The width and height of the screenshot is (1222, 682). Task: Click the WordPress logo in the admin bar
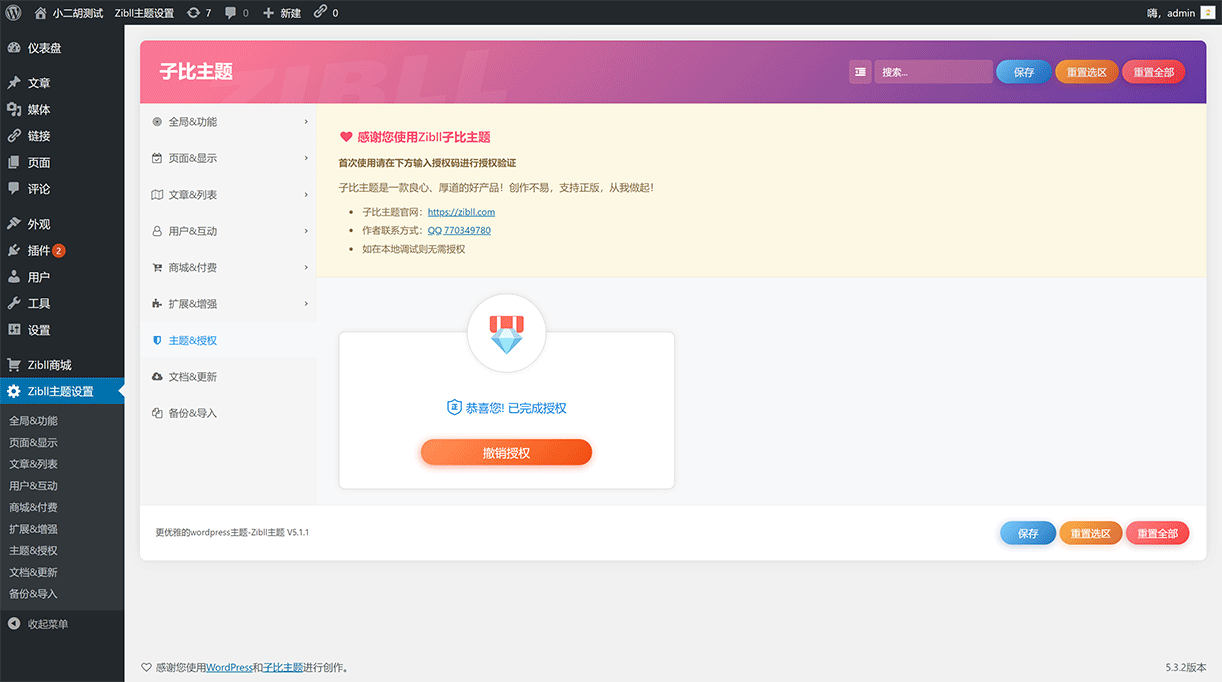point(14,13)
